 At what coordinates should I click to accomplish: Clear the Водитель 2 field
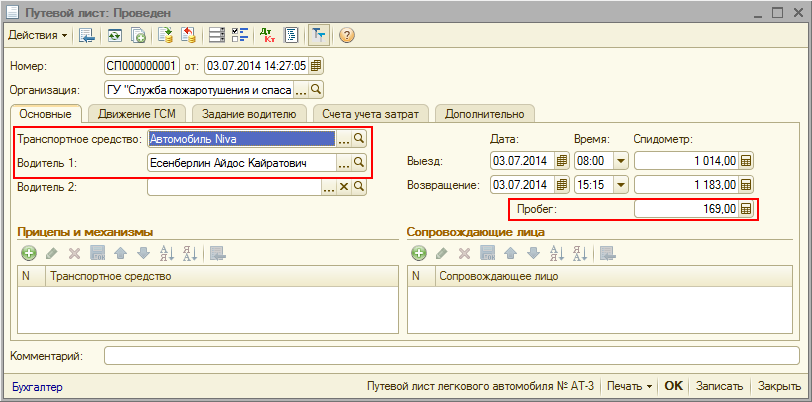tap(344, 186)
